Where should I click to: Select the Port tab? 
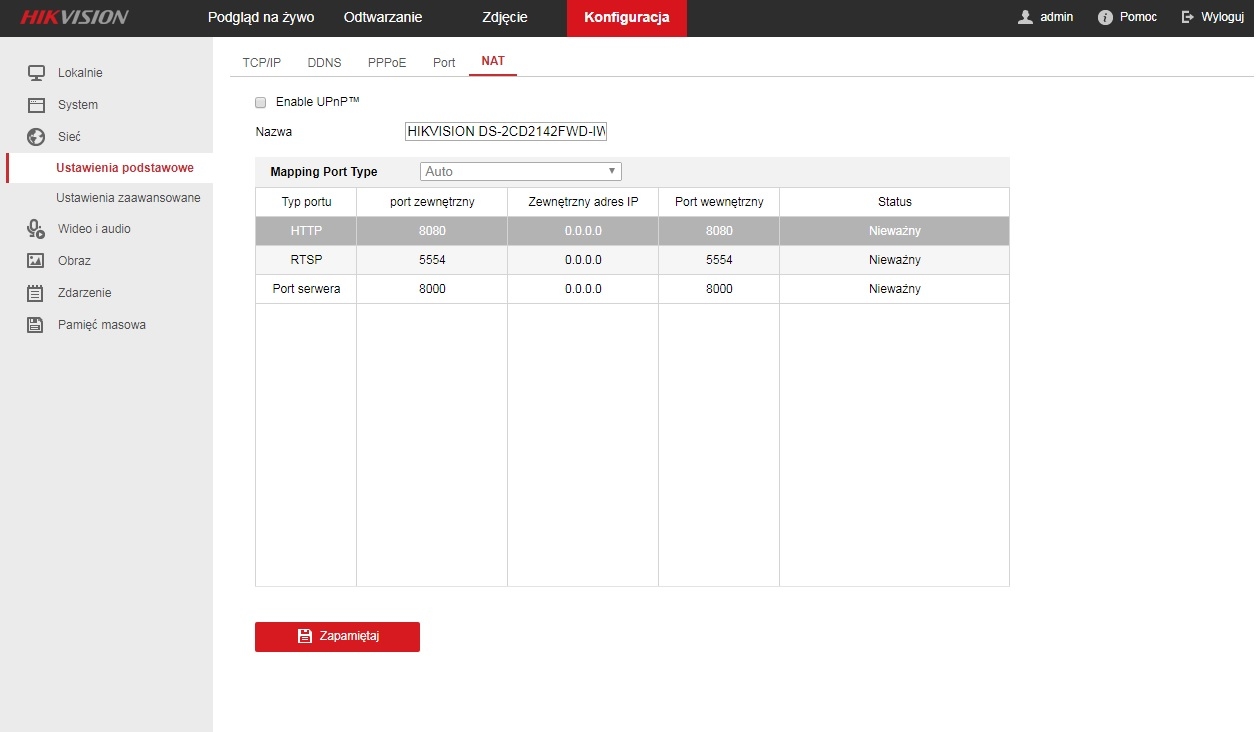444,62
